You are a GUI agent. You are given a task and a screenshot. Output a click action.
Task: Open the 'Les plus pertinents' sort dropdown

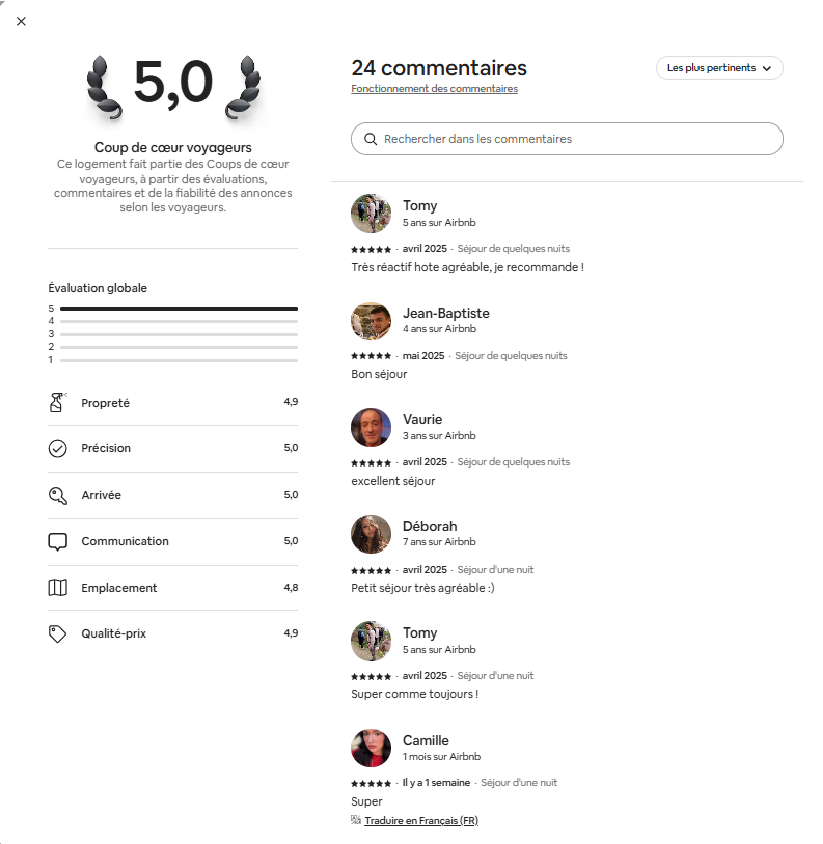pyautogui.click(x=720, y=68)
